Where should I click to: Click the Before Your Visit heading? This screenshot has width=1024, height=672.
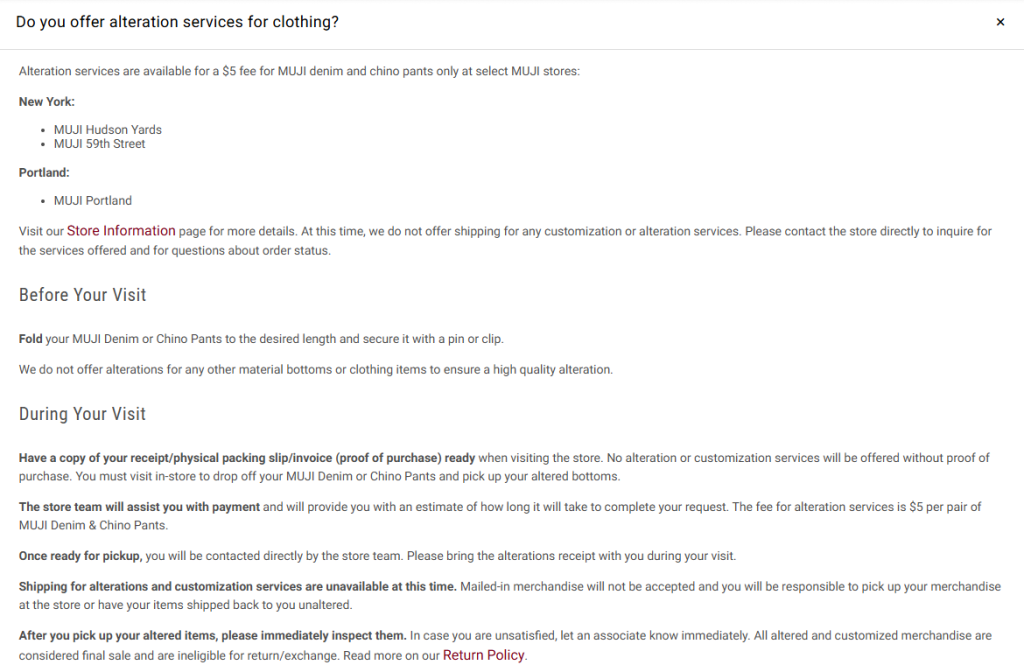[x=83, y=295]
